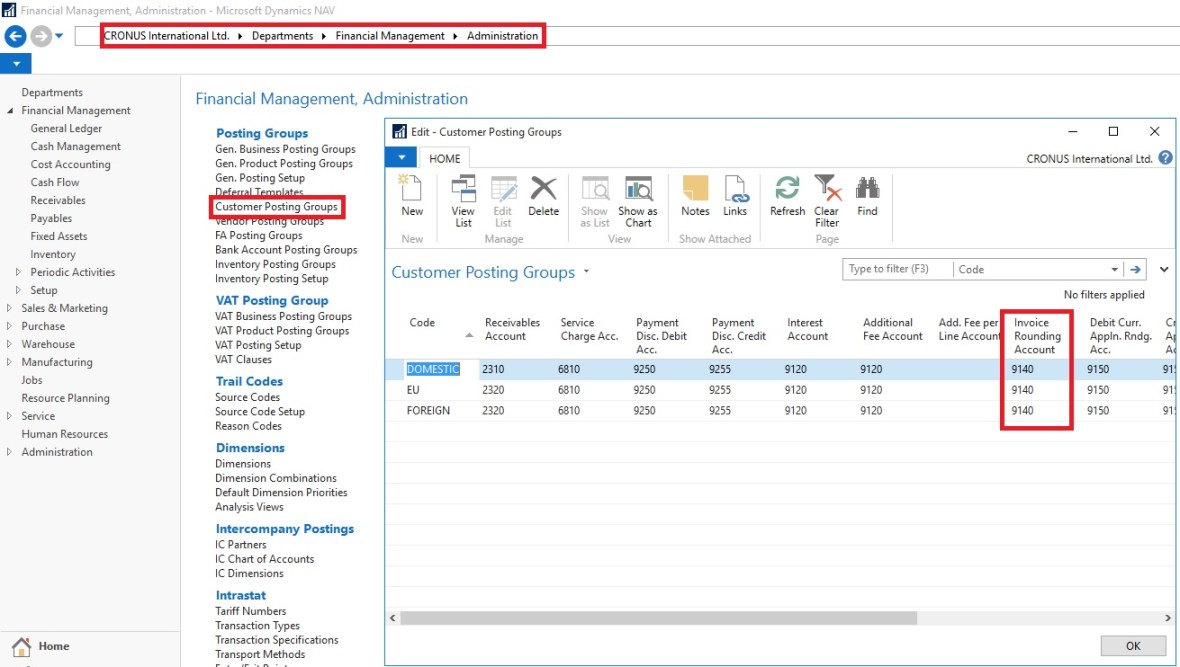
Task: Open the filter field Code dropdown
Action: 1114,269
